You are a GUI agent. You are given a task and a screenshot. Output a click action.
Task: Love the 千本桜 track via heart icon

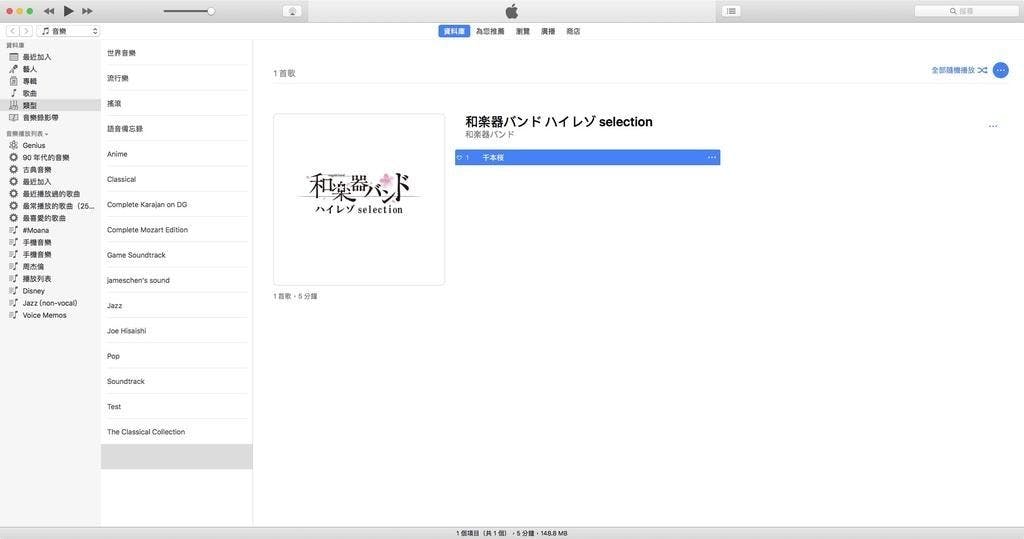(459, 157)
